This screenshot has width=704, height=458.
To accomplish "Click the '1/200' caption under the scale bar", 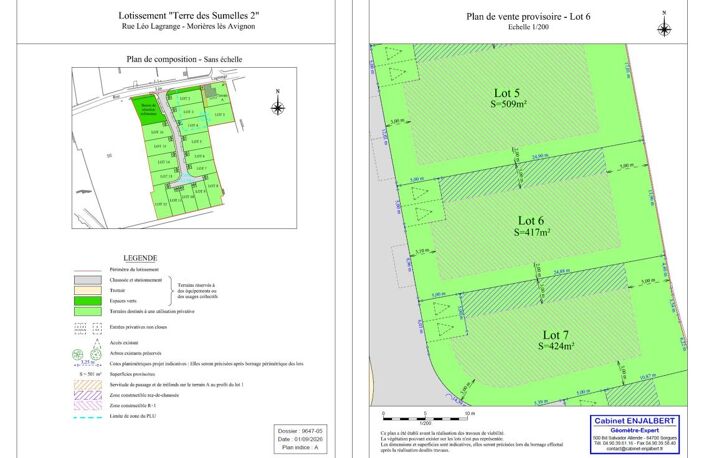I will click(x=425, y=423).
